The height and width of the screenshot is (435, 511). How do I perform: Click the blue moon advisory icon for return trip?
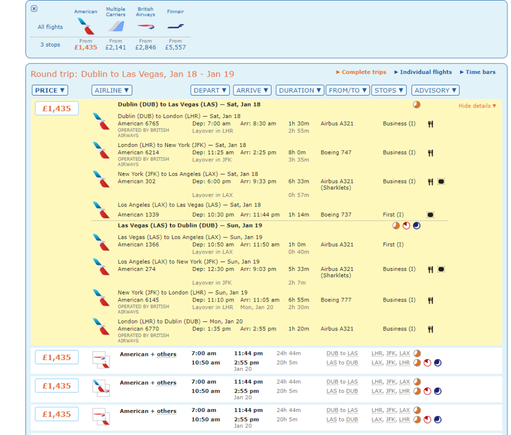click(417, 226)
